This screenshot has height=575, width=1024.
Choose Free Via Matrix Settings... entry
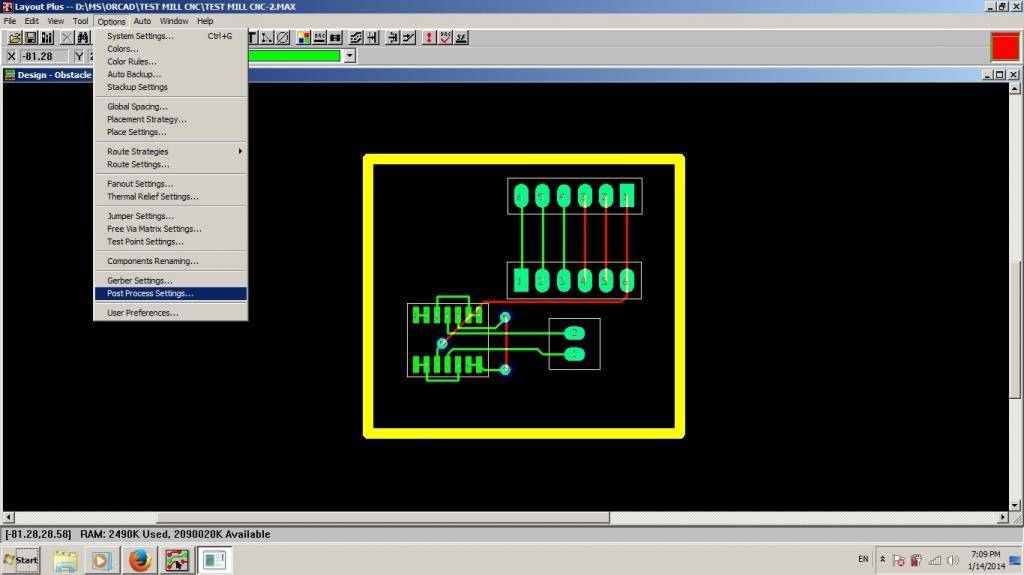click(x=170, y=229)
